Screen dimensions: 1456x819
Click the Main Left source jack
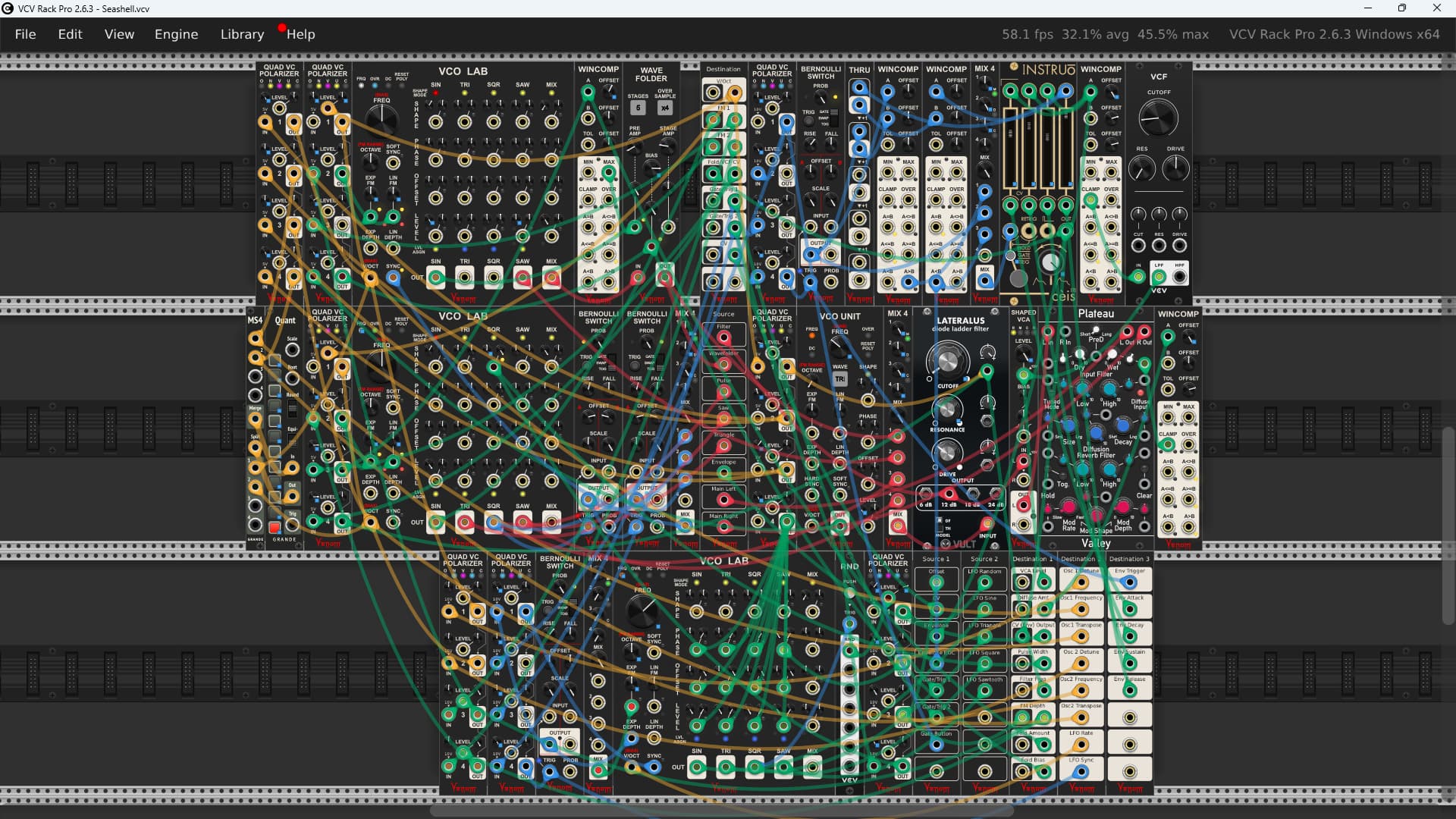(723, 500)
